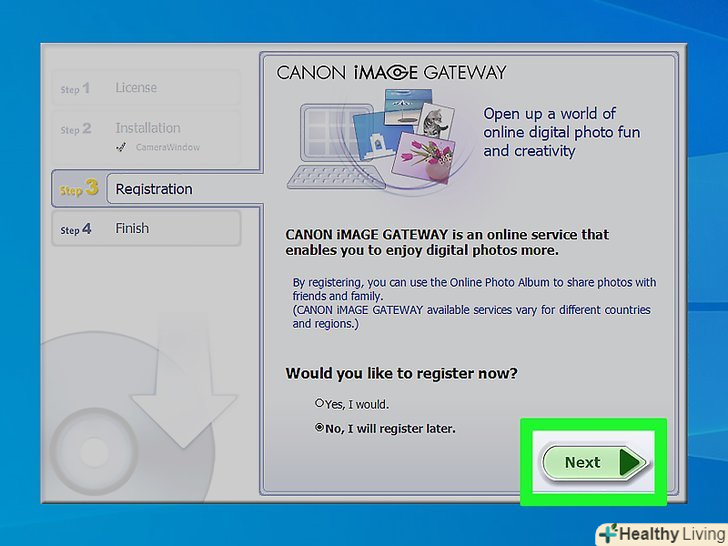Click the bold 'CANON iMAGE GATEWAY is an online service' heading
This screenshot has width=728, height=546.
point(447,242)
